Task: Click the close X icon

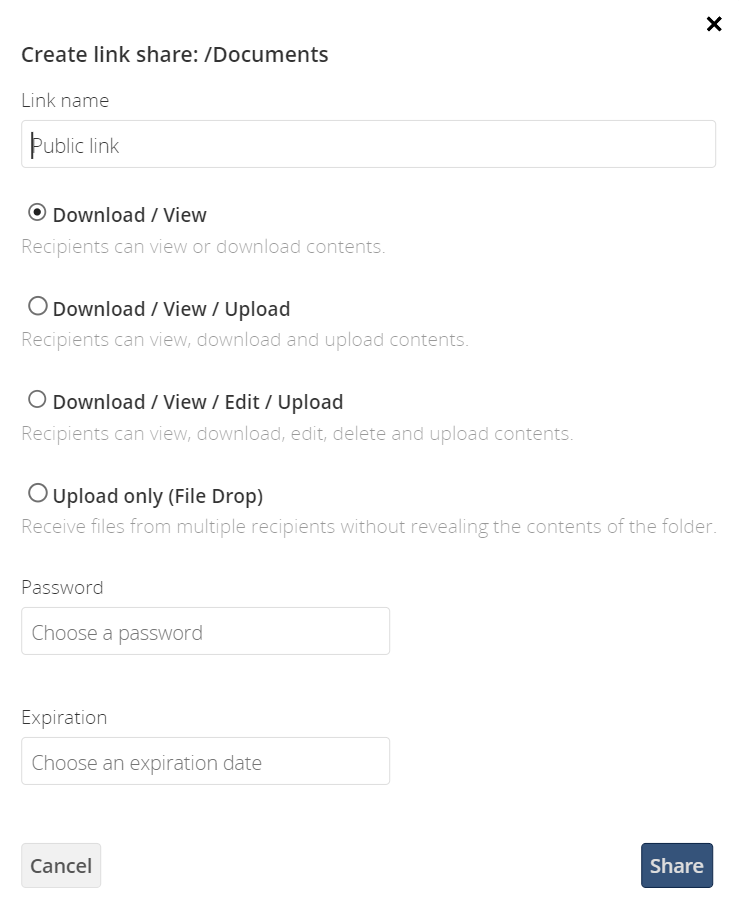Action: (x=714, y=24)
